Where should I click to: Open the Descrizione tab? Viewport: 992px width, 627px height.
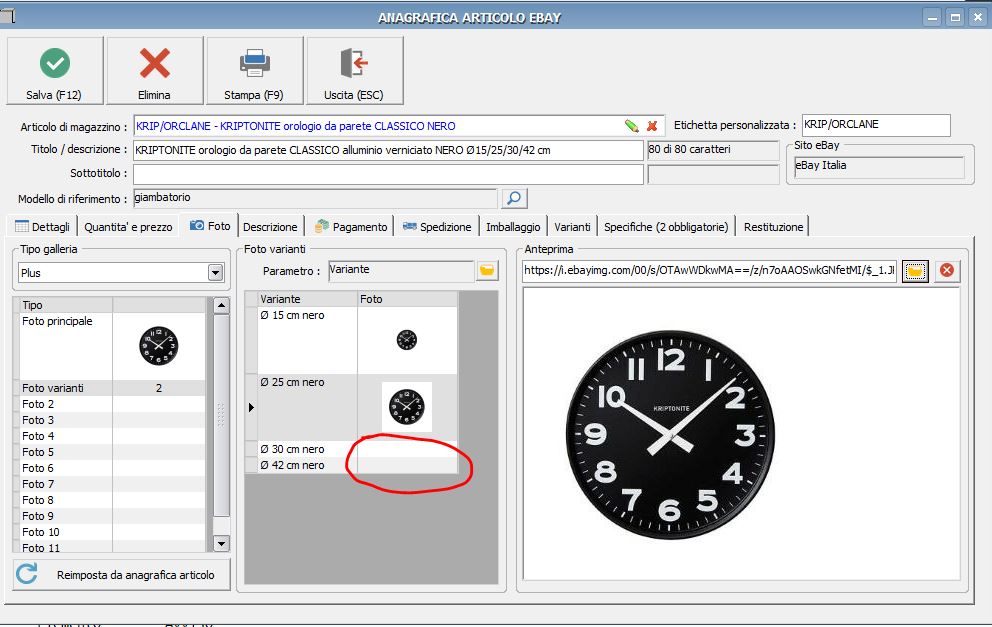point(270,227)
